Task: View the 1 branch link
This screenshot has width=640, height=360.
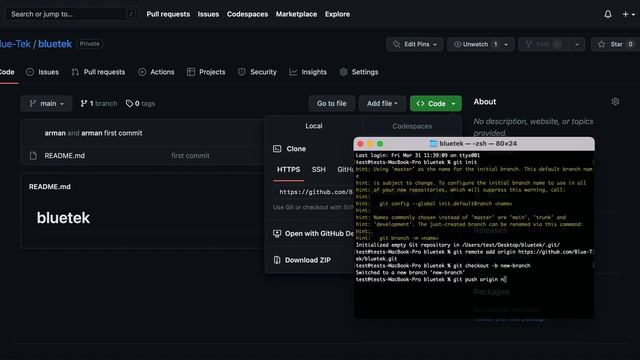Action: point(99,103)
